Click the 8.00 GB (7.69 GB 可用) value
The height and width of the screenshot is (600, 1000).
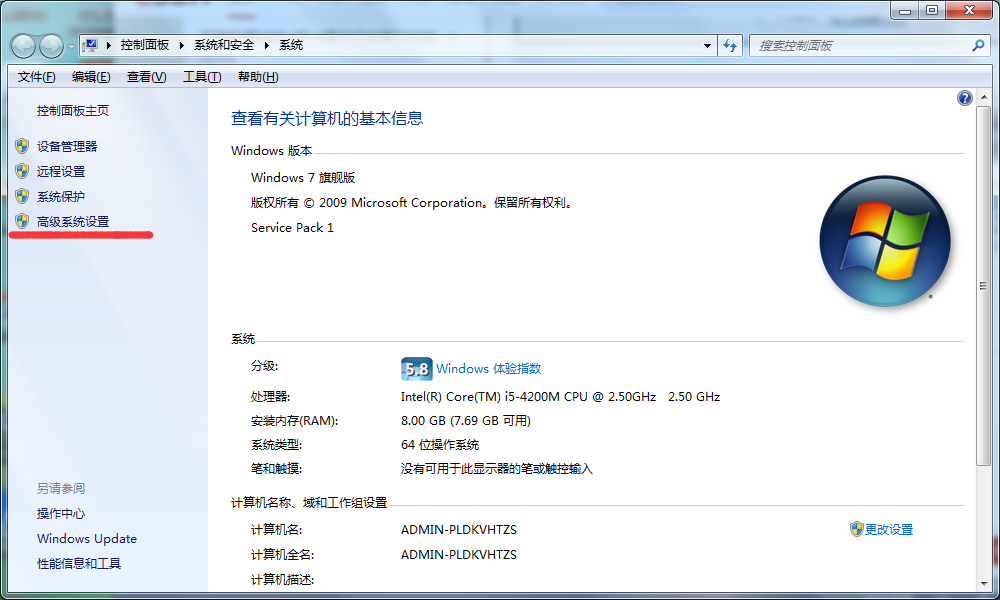tap(466, 421)
